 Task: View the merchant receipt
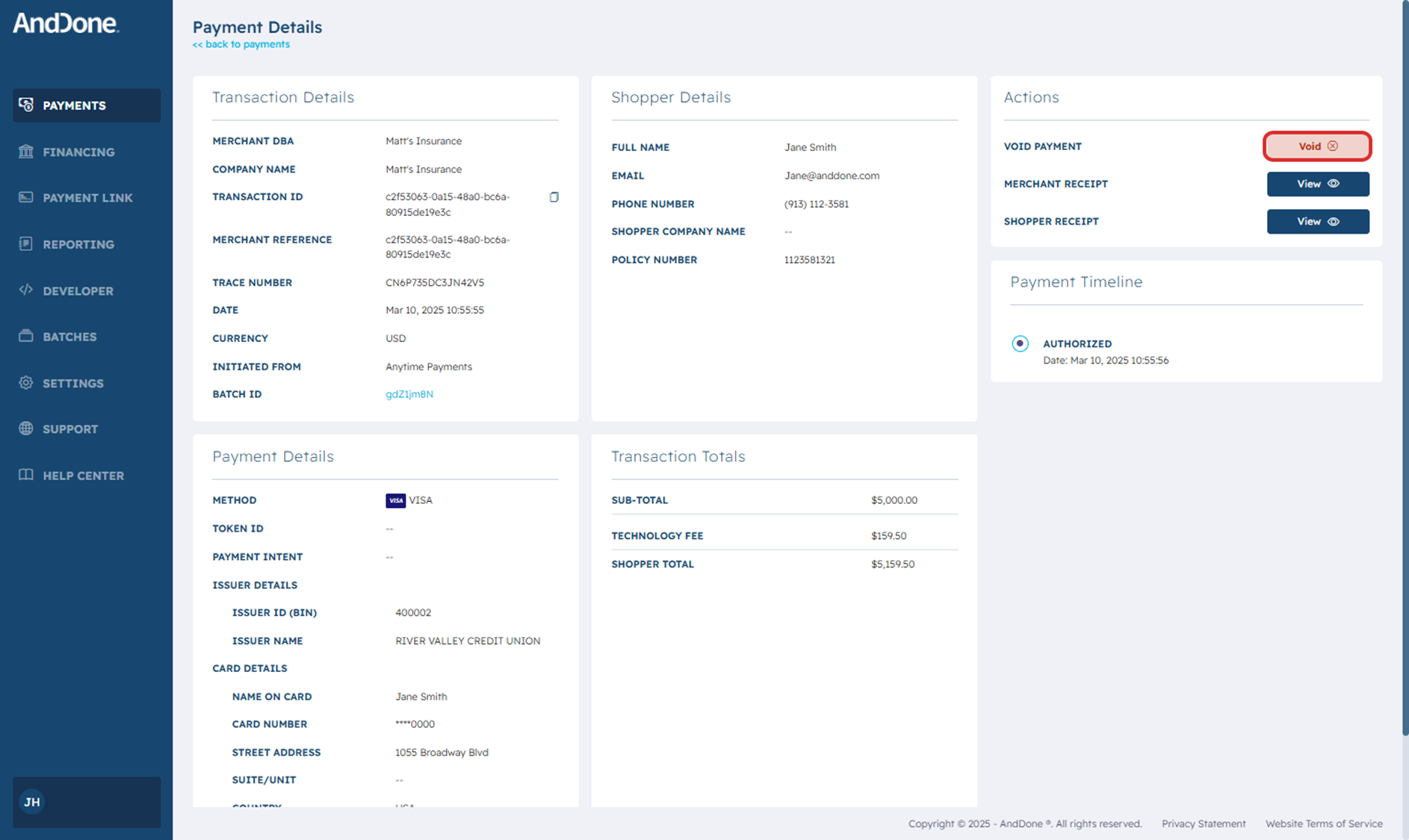(1317, 184)
